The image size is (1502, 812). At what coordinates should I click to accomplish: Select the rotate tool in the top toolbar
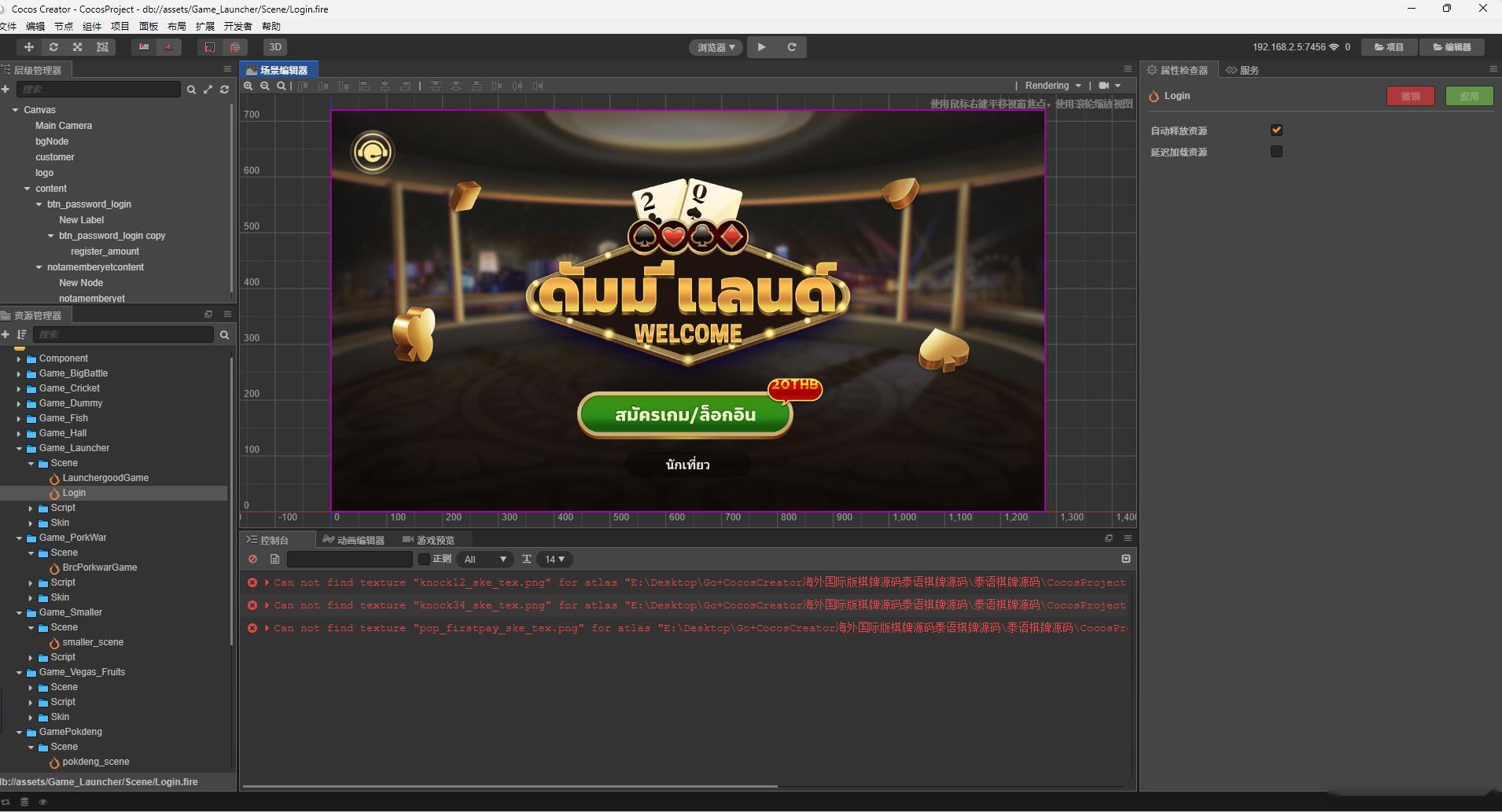tap(53, 47)
